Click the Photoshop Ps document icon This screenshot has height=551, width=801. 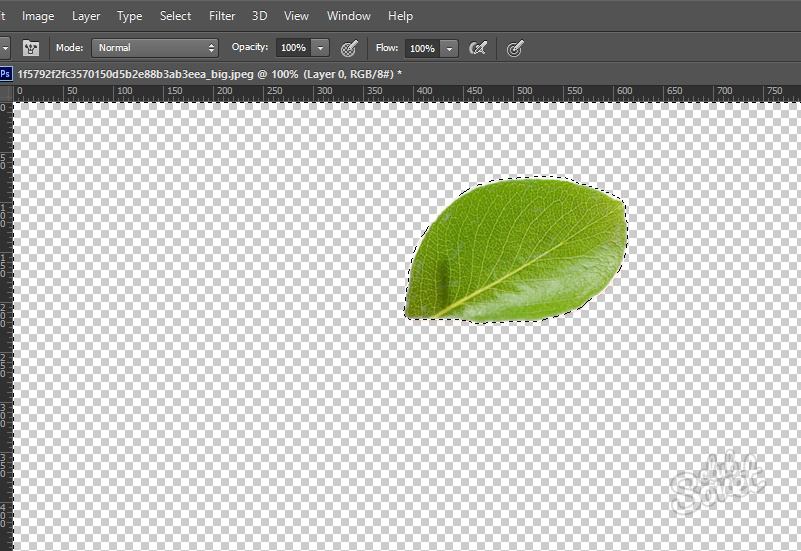click(6, 74)
